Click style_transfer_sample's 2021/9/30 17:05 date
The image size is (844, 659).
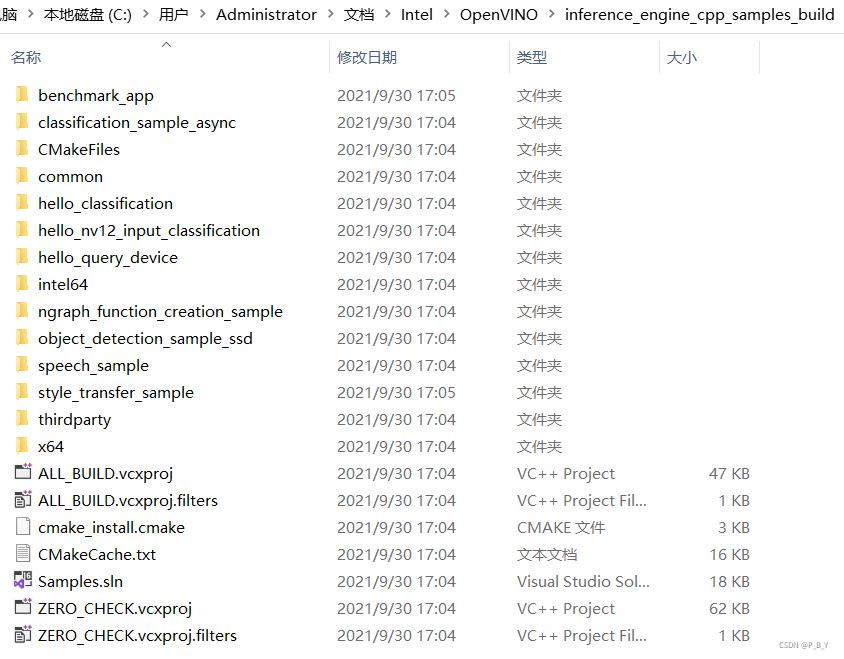[x=396, y=392]
